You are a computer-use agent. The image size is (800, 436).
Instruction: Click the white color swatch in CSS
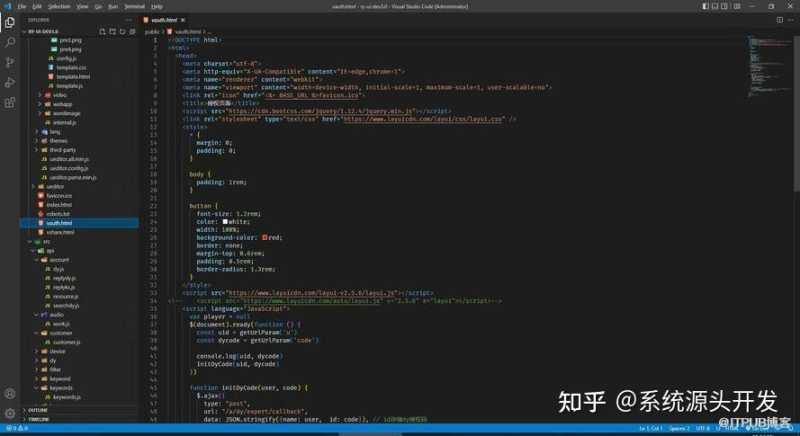225,222
